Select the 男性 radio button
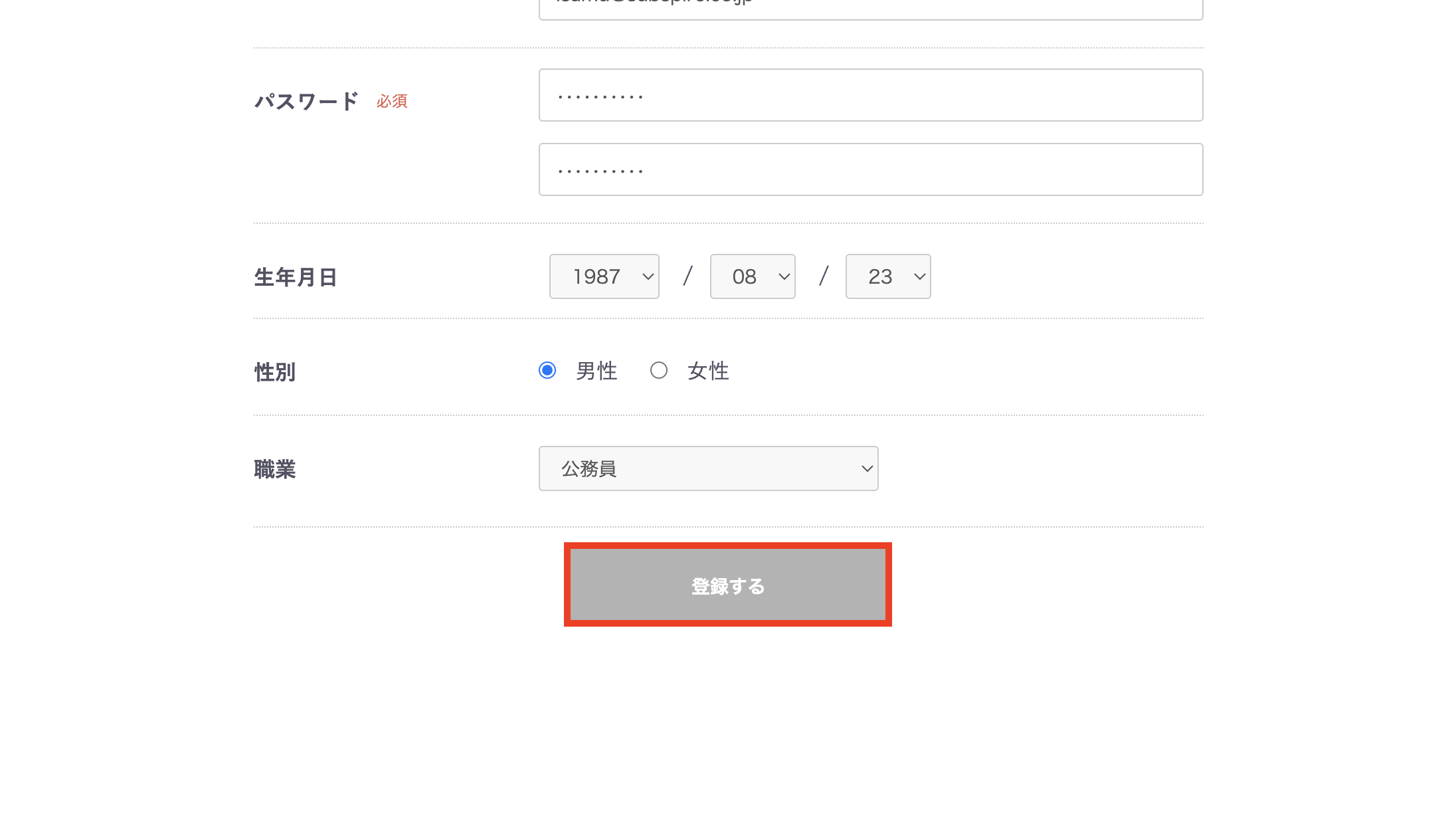1456x820 pixels. 547,370
